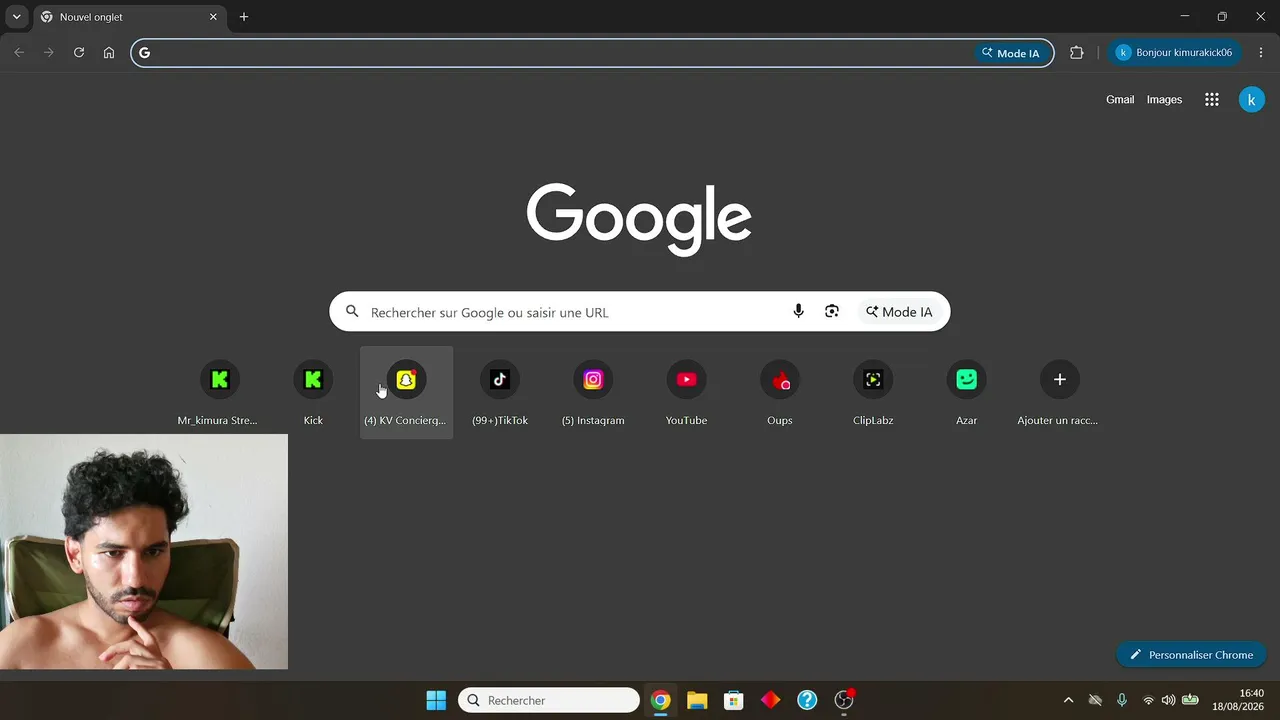
Task: Click Mode IA in the address bar
Action: [x=1010, y=53]
